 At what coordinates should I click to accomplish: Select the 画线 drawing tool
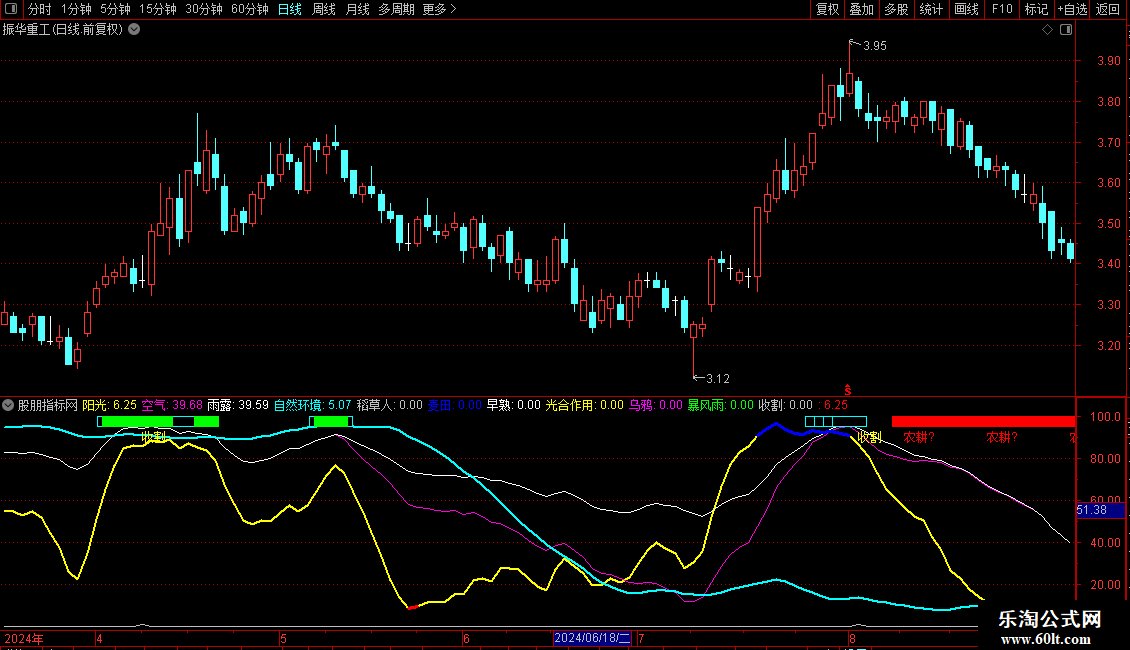[967, 10]
